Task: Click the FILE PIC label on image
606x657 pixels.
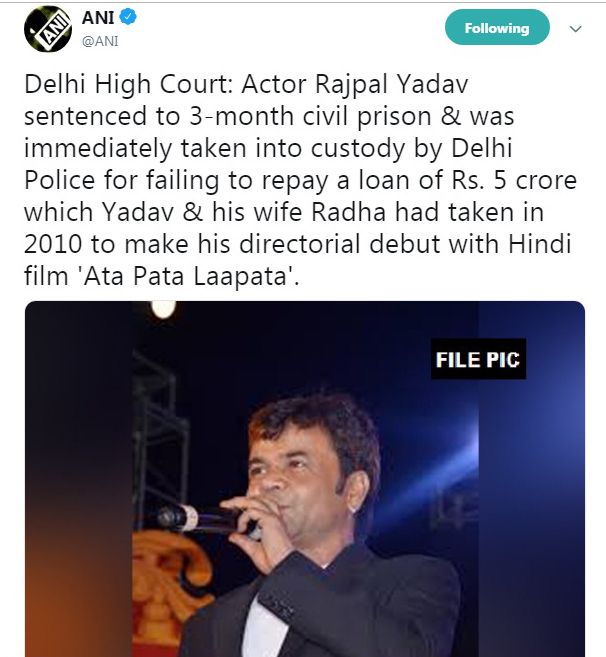Action: click(478, 359)
